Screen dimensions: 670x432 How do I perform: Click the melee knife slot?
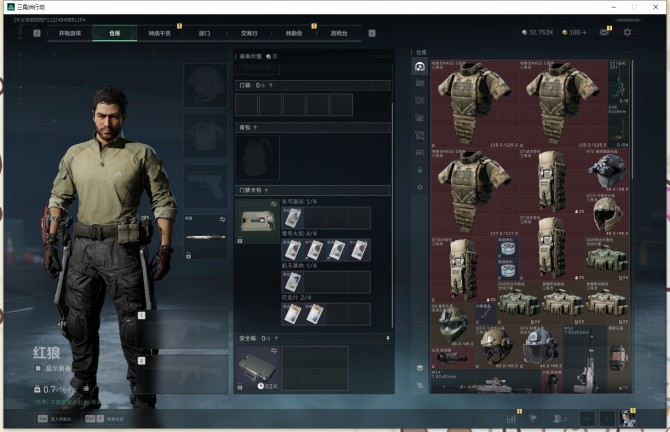pyautogui.click(x=206, y=237)
